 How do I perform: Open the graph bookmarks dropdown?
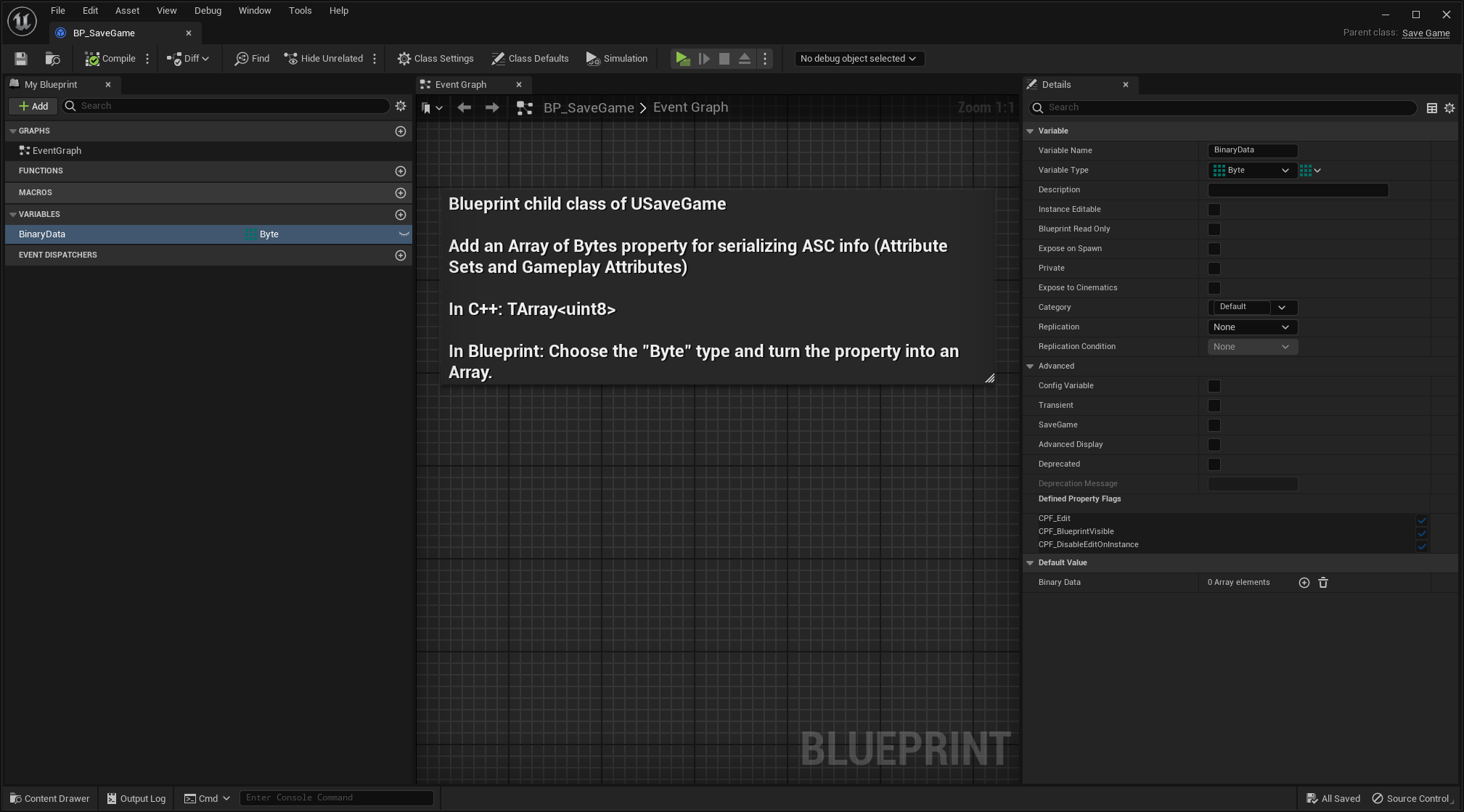[x=432, y=108]
